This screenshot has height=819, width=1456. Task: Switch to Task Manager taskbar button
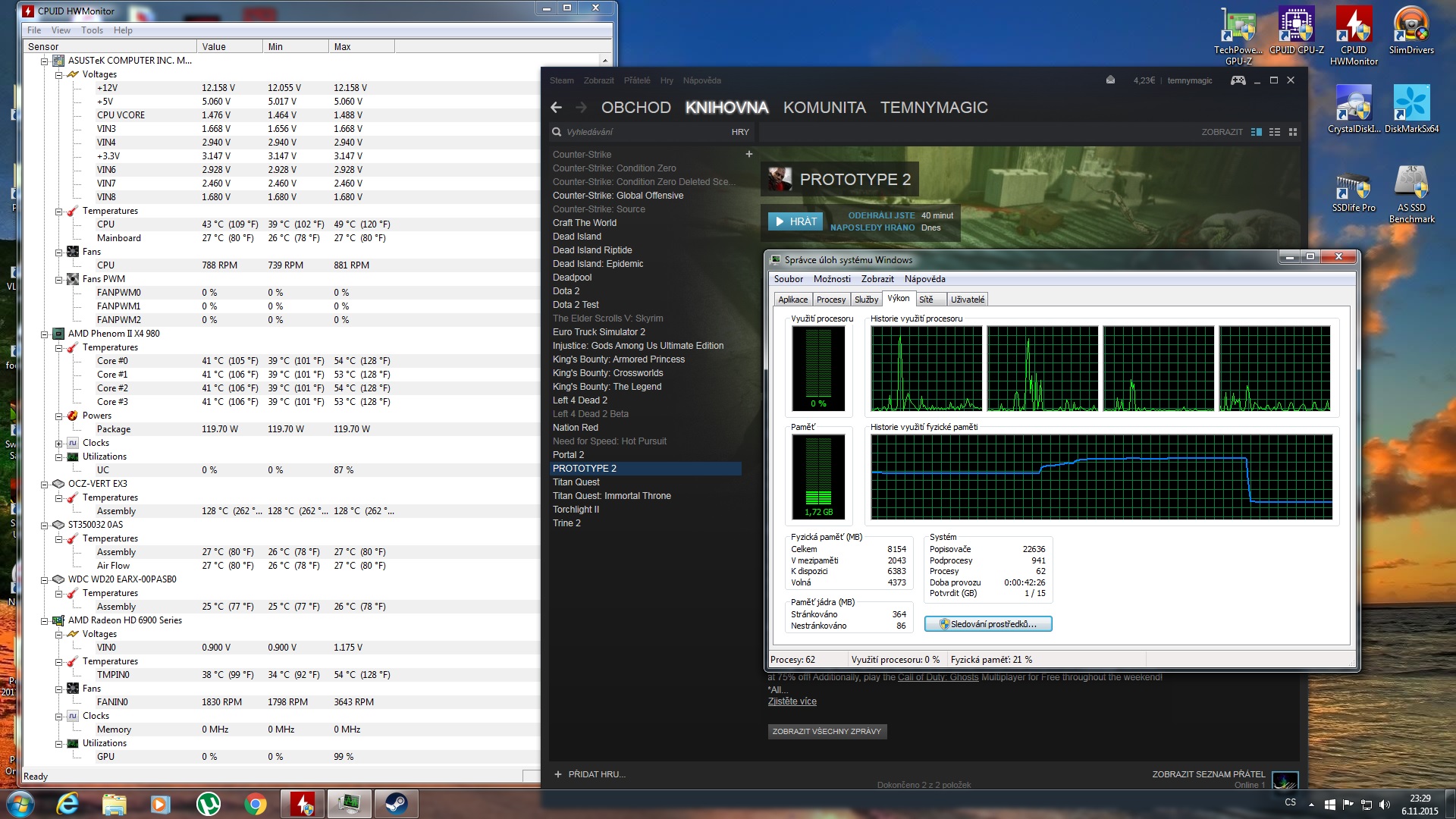(x=349, y=804)
